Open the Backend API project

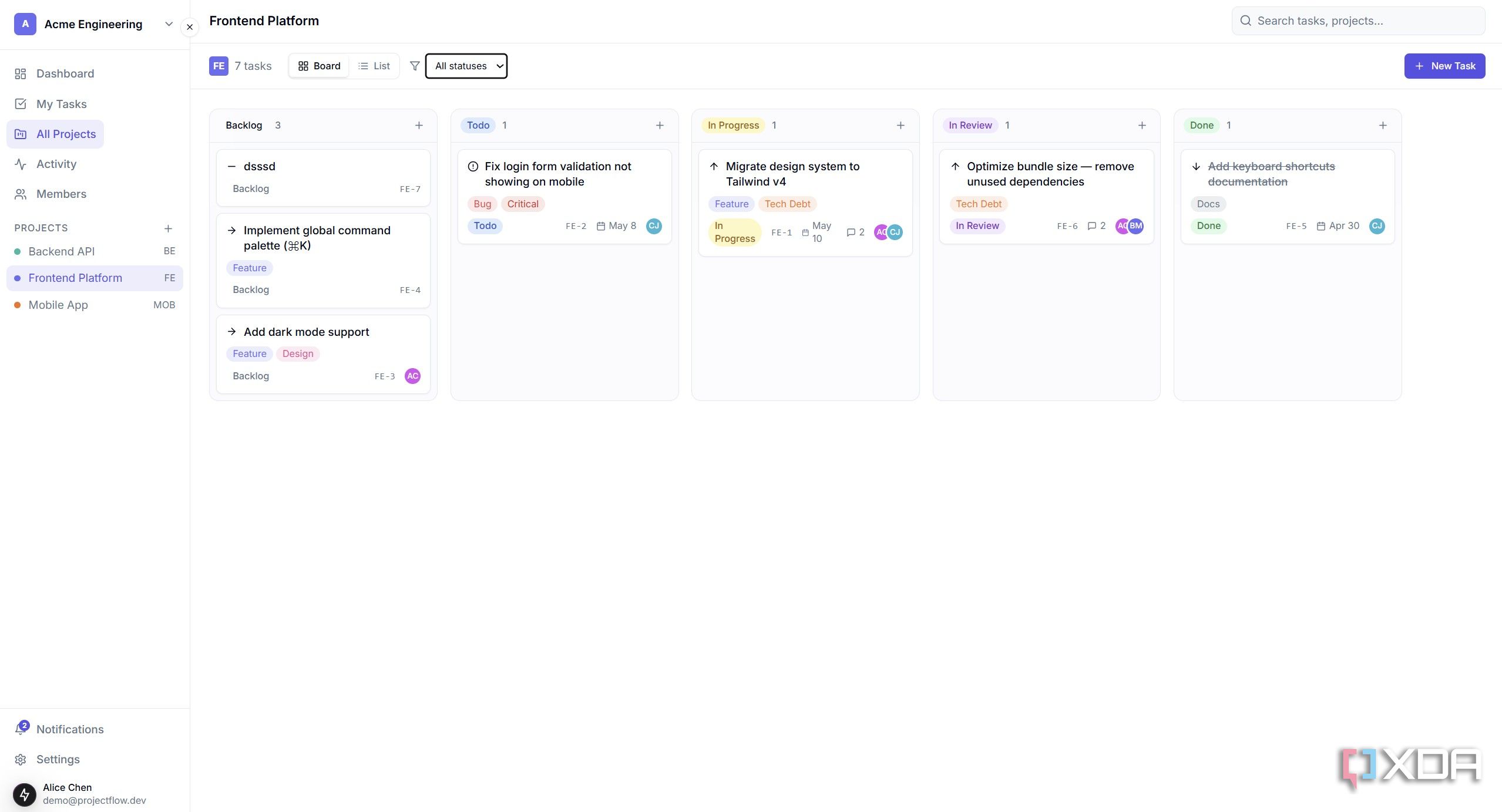click(x=95, y=251)
